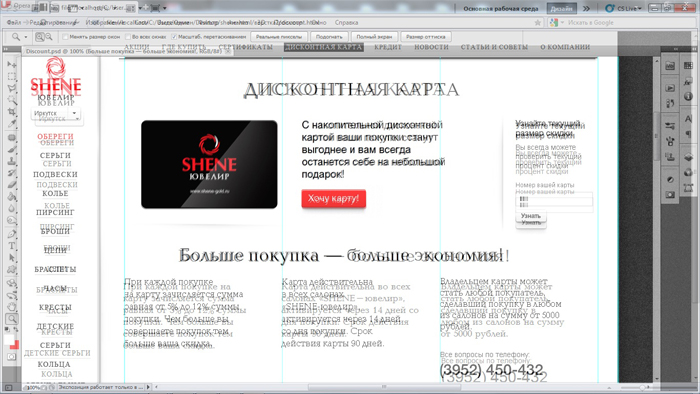
Task: Select the Hand tool
Action: click(12, 307)
